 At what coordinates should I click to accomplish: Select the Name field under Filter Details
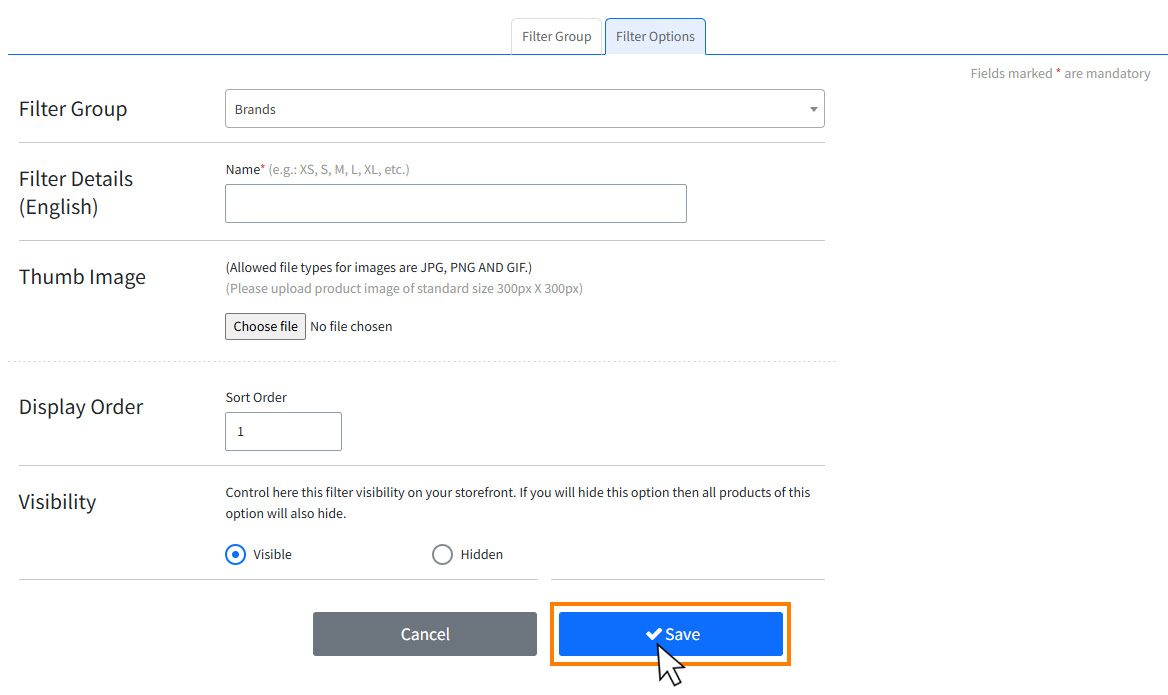click(455, 203)
